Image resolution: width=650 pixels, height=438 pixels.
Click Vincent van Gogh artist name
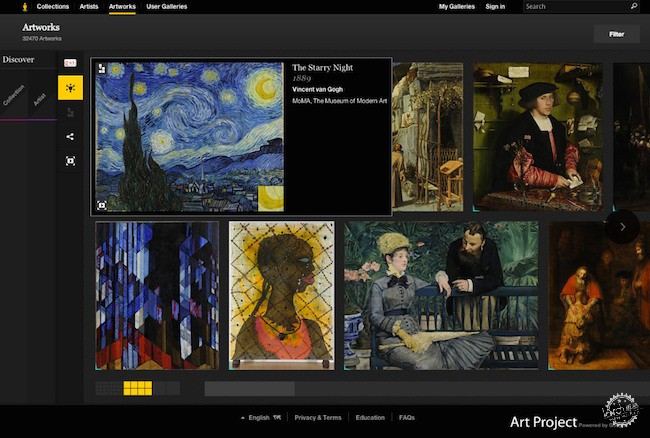click(x=318, y=89)
